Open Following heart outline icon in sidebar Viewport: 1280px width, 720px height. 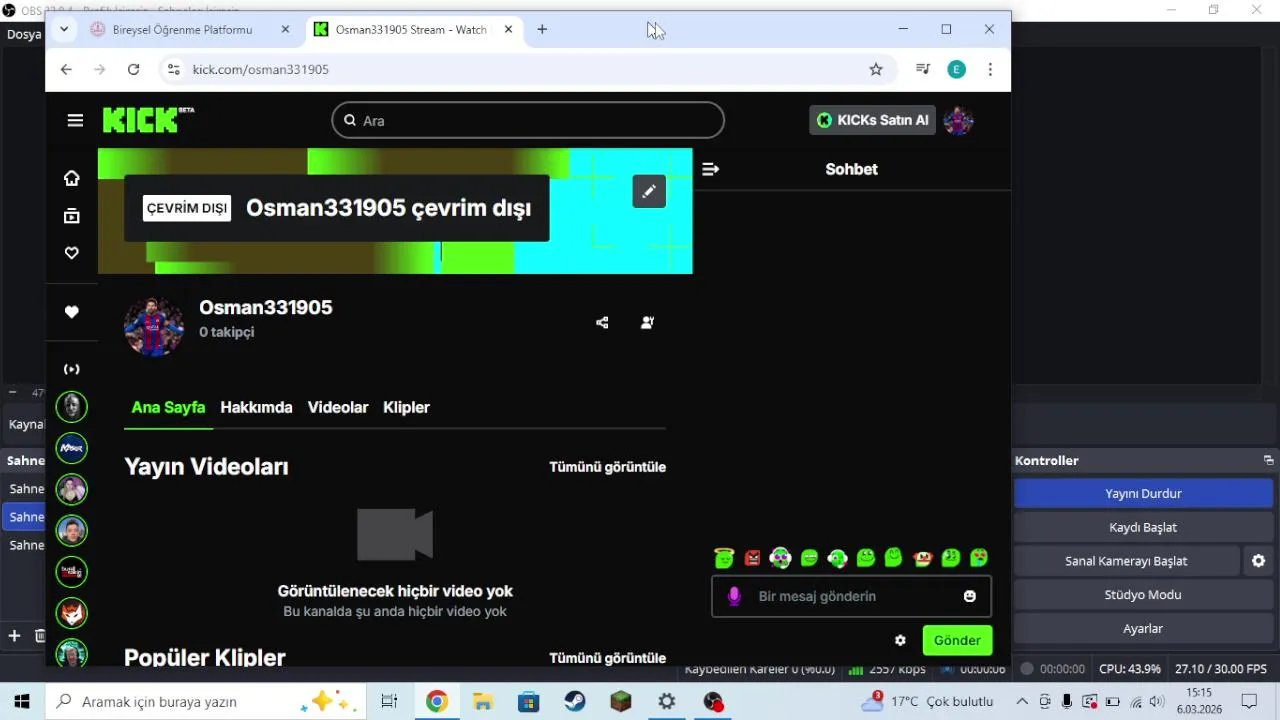[71, 253]
